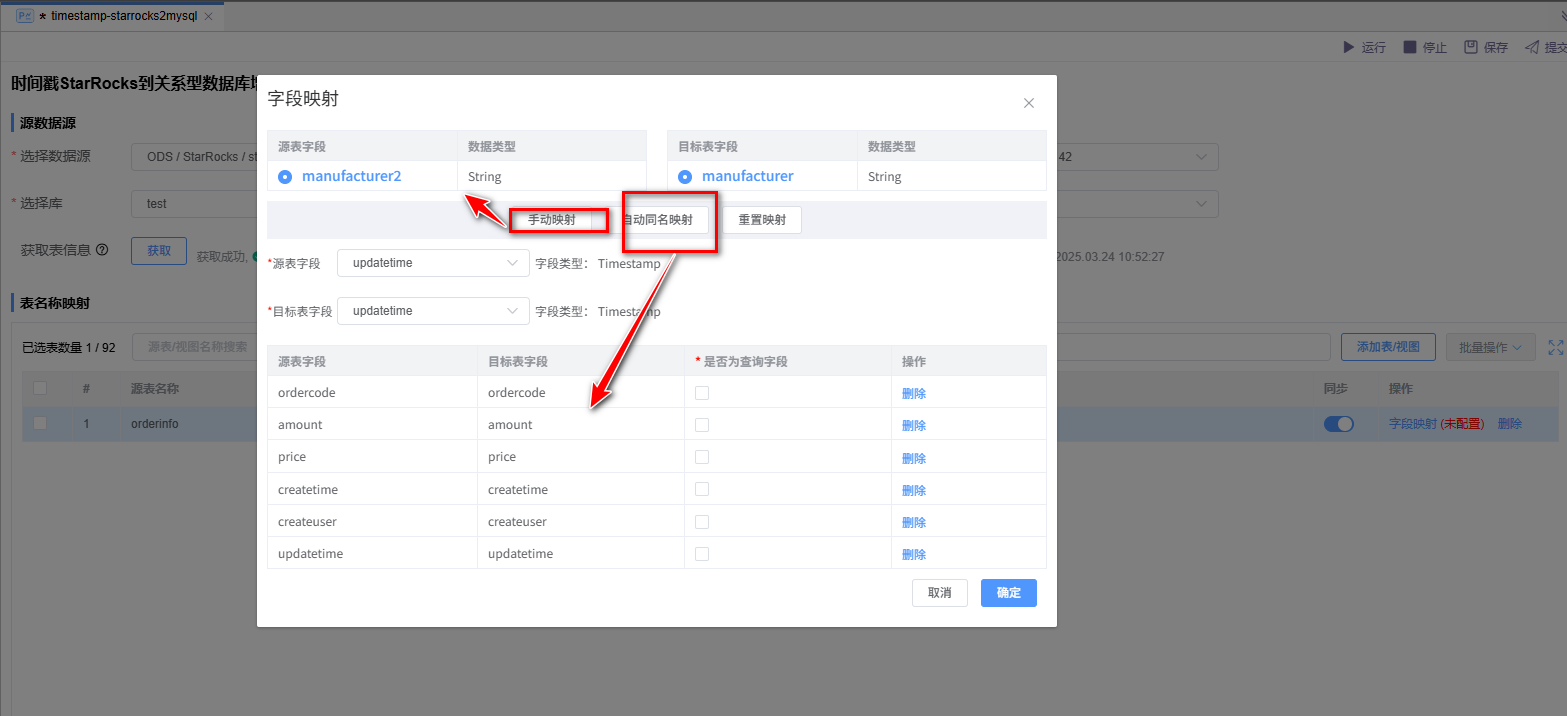
Task: Check query field box for ordercode row
Action: click(702, 393)
